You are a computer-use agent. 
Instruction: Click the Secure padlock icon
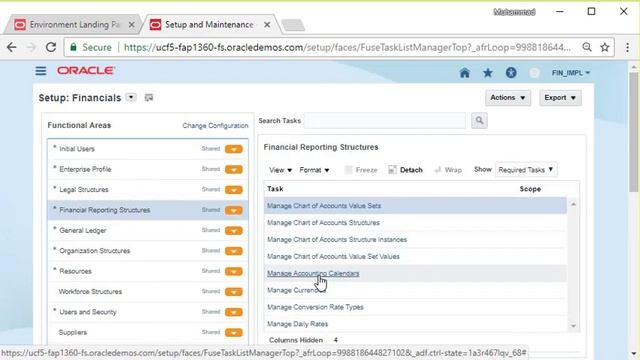(x=73, y=47)
